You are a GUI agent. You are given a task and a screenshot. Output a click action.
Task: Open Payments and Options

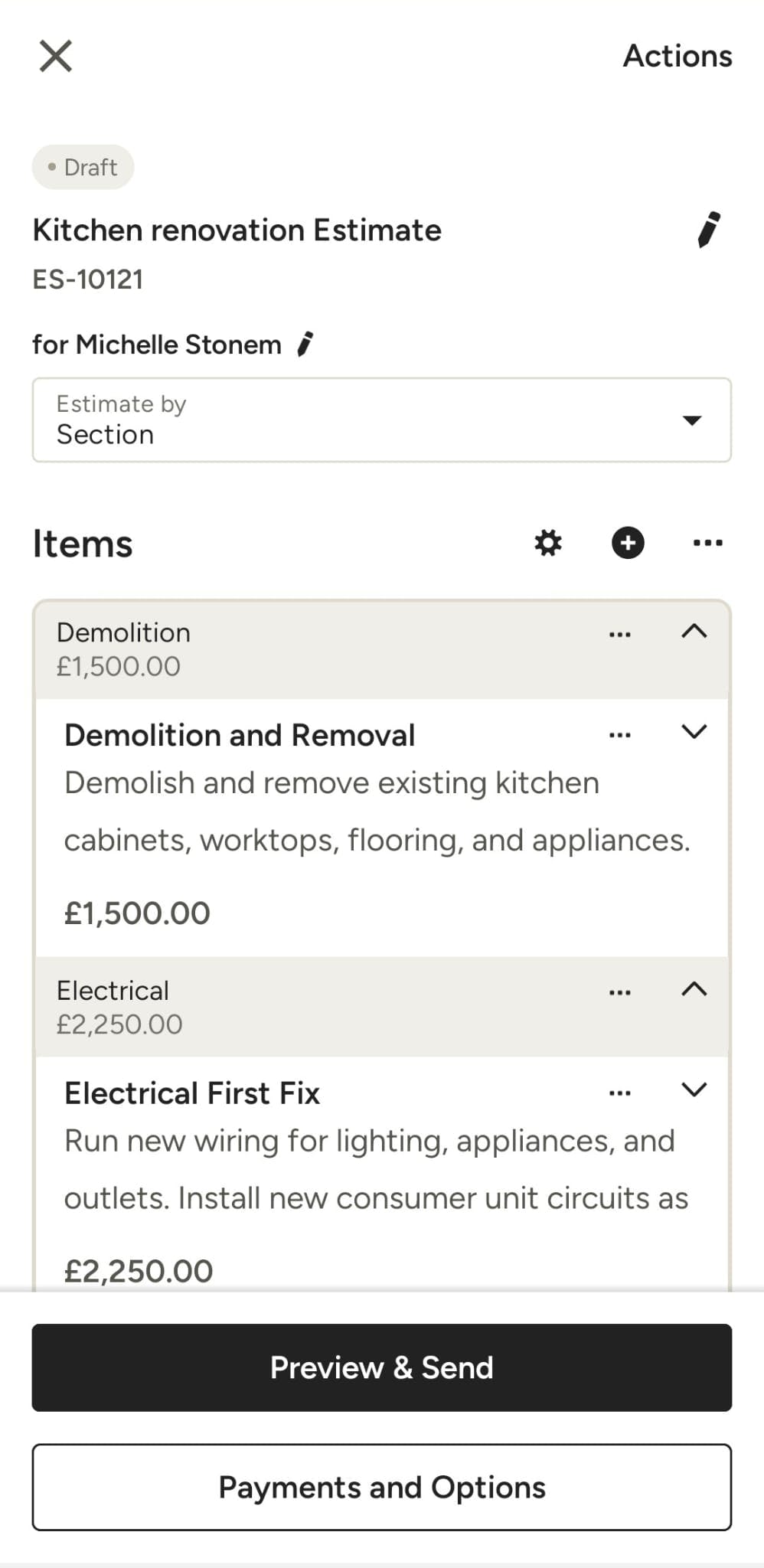pos(381,1487)
